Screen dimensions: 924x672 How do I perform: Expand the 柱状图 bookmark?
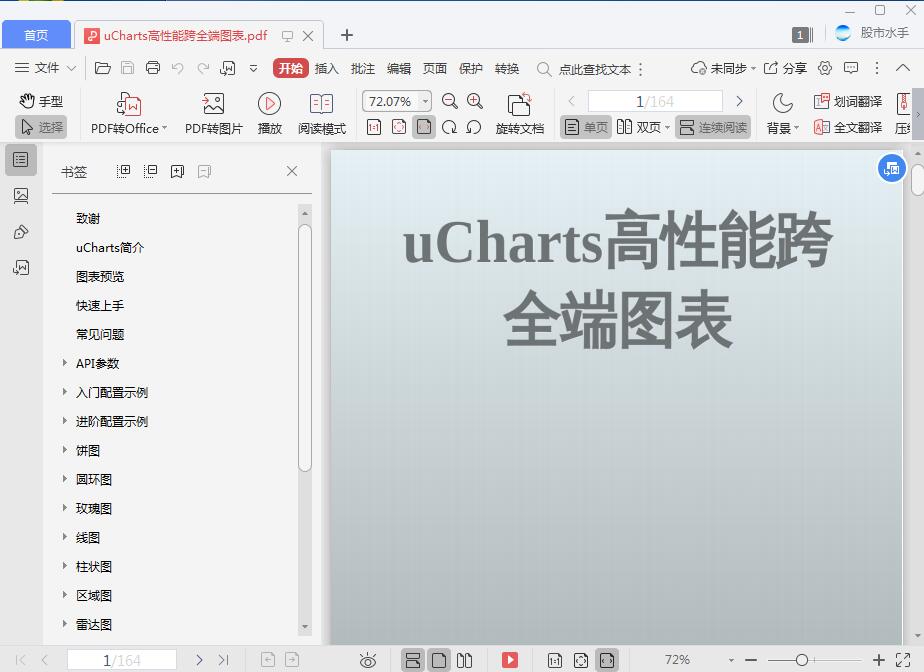click(64, 566)
